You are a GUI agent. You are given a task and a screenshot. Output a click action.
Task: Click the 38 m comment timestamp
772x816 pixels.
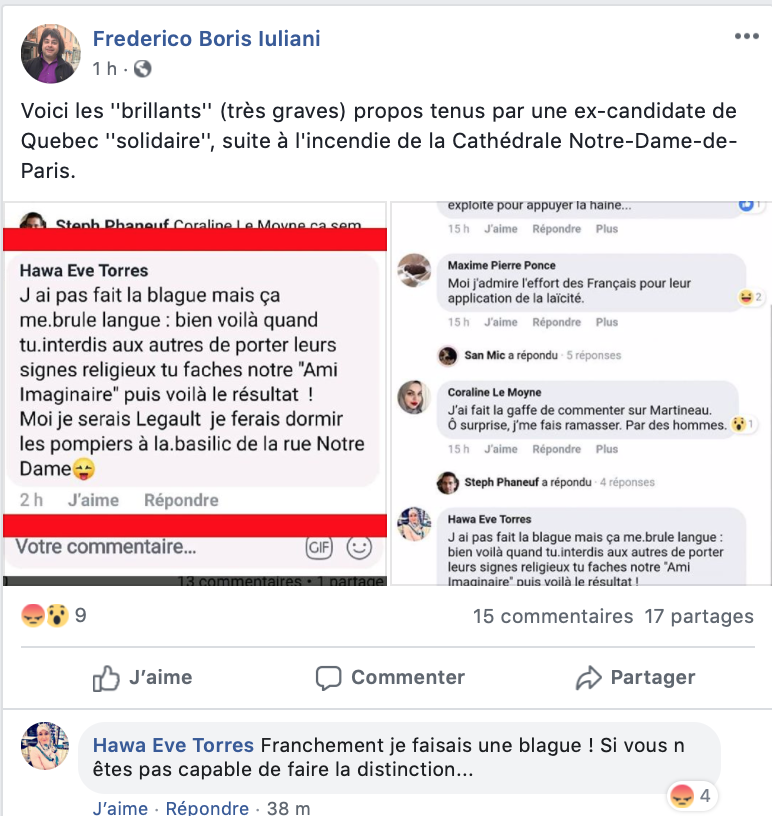288,808
